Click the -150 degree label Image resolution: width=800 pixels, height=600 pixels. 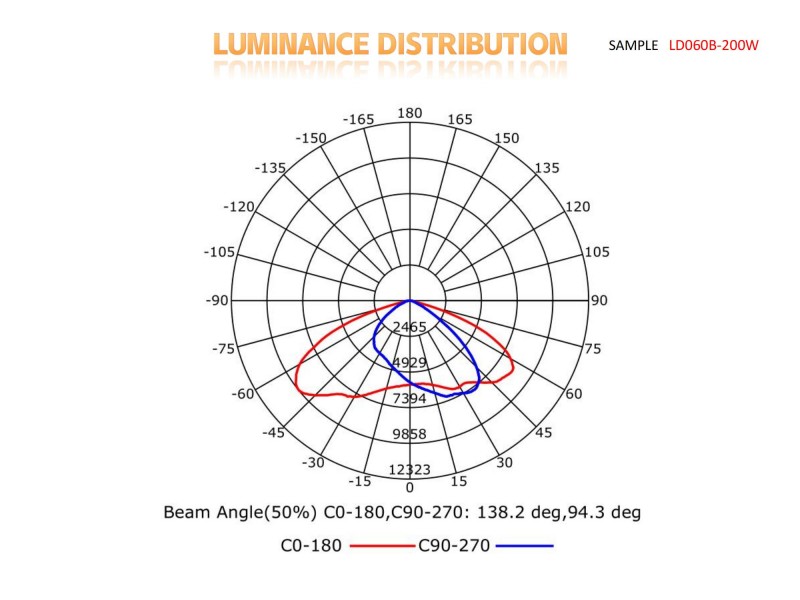[311, 138]
